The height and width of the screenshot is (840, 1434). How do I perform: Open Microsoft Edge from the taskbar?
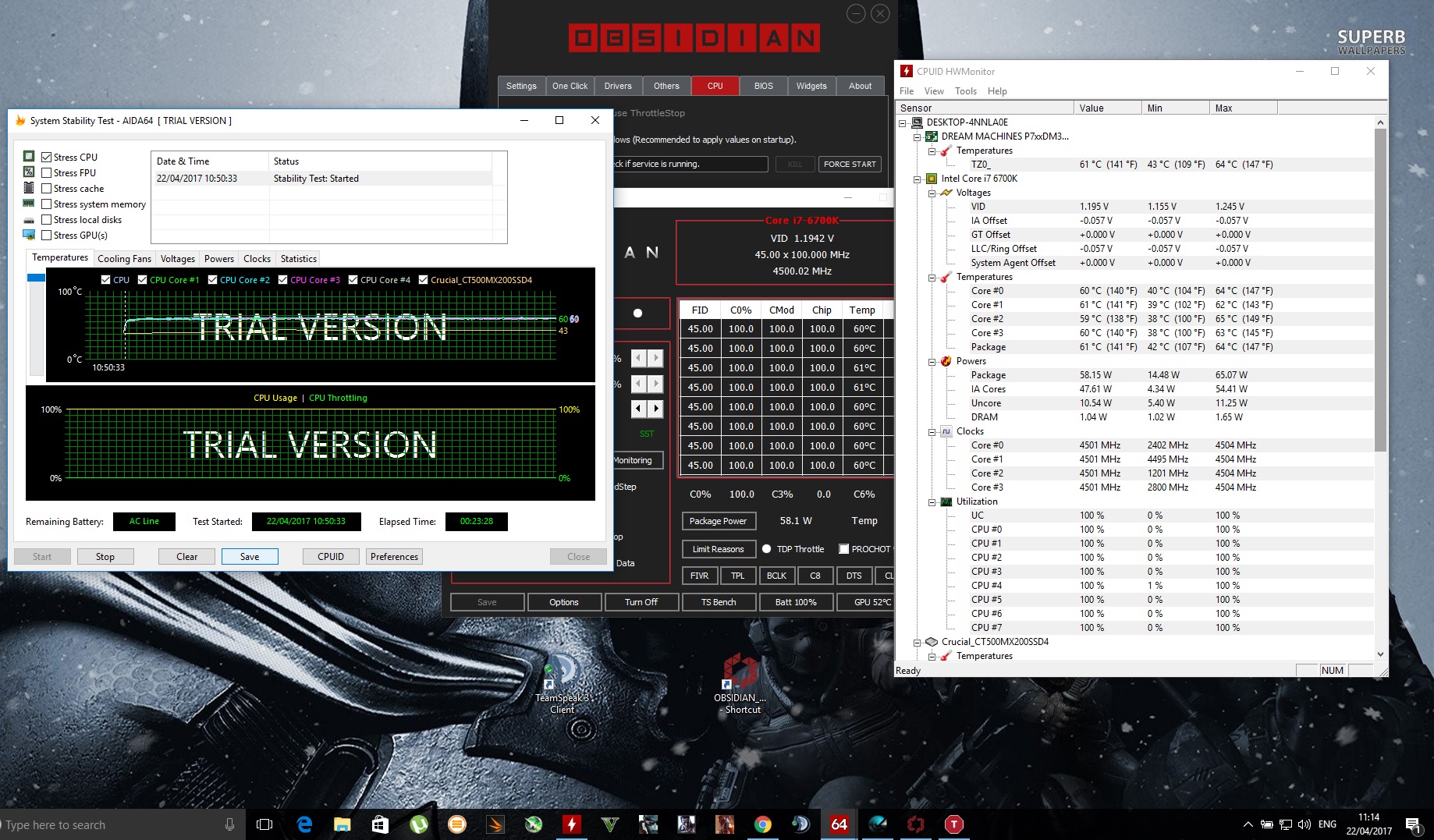click(304, 824)
